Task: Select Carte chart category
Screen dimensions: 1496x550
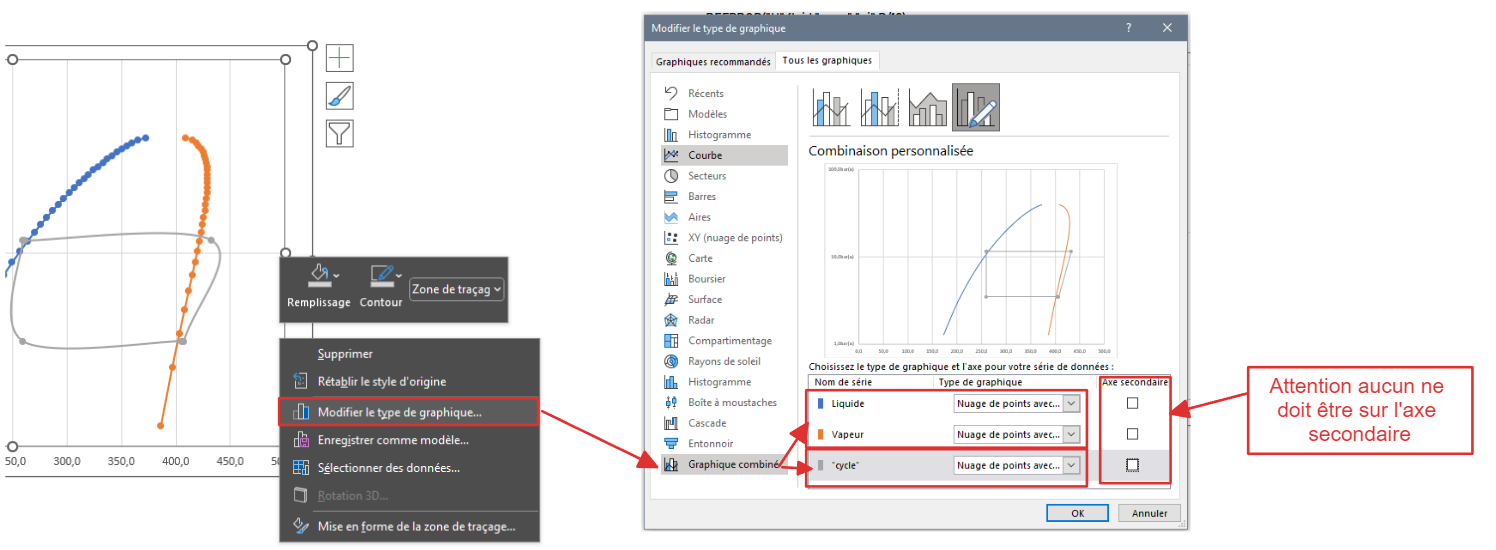Action: pyautogui.click(x=700, y=258)
